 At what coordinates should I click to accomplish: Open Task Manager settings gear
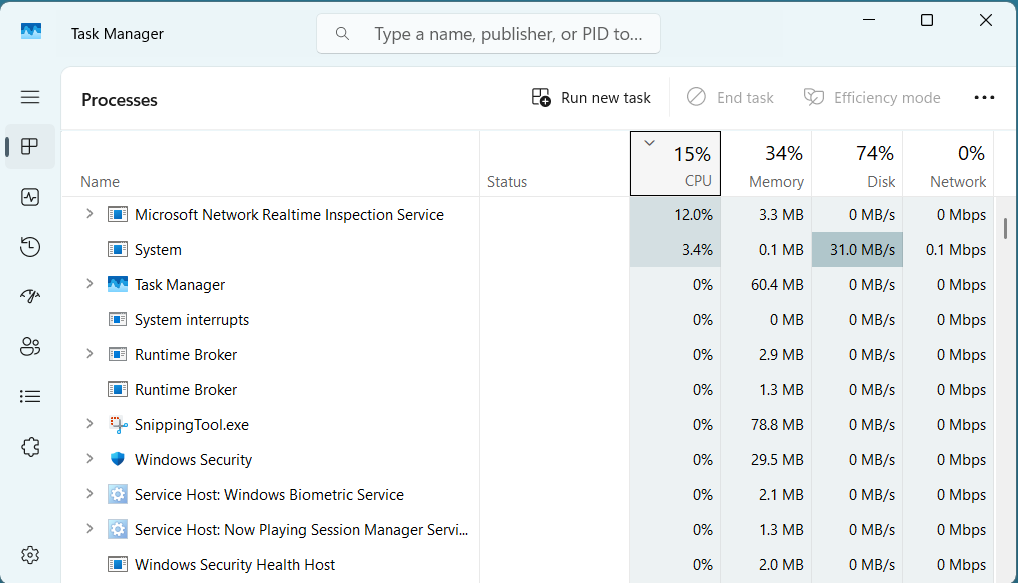click(30, 555)
